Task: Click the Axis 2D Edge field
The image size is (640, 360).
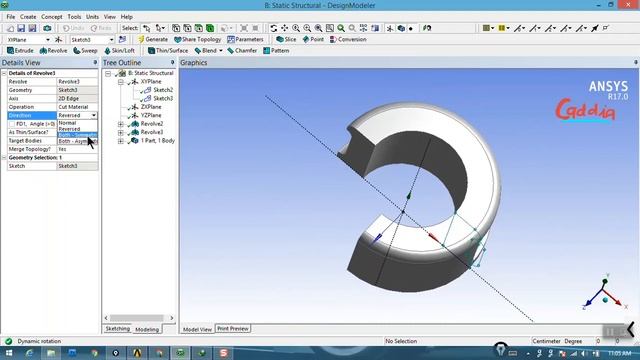Action: click(x=77, y=98)
